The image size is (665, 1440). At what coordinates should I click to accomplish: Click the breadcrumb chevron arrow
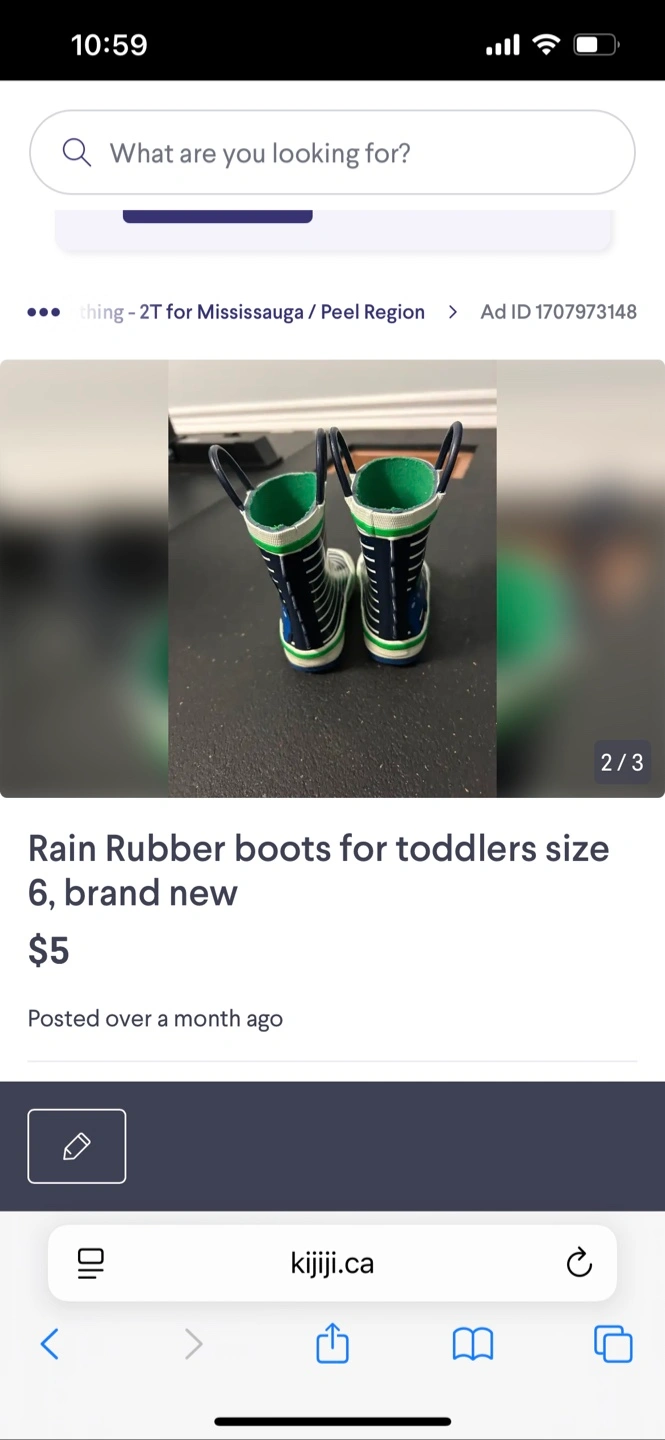453,312
